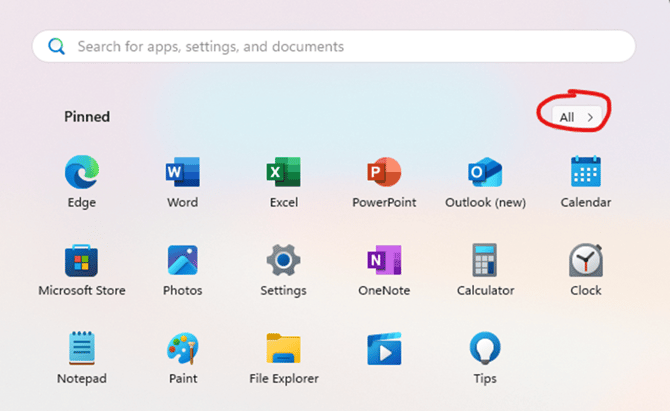This screenshot has width=670, height=411.
Task: Open the Settings gear app
Action: 284,261
